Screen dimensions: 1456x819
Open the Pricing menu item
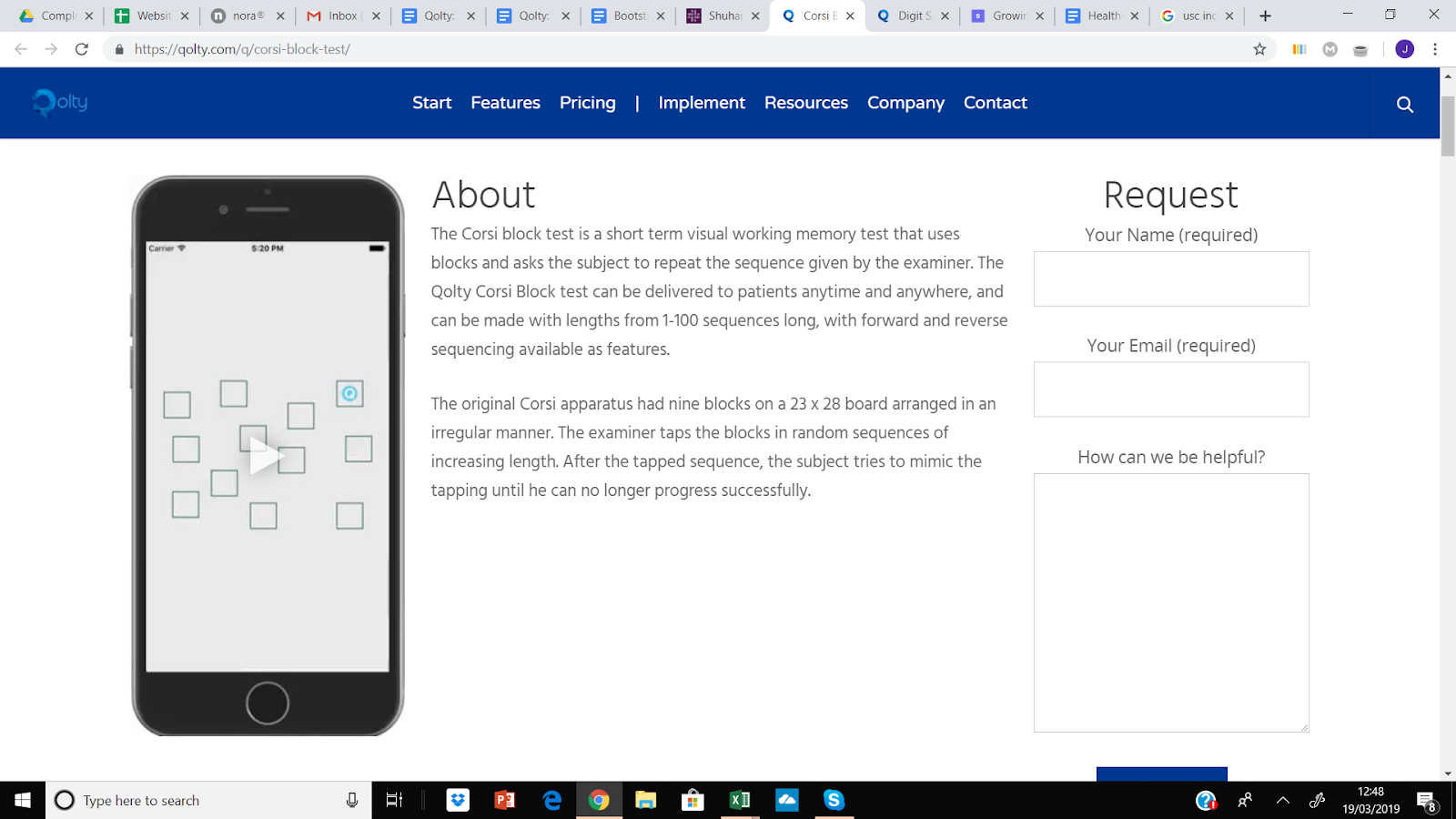(587, 103)
